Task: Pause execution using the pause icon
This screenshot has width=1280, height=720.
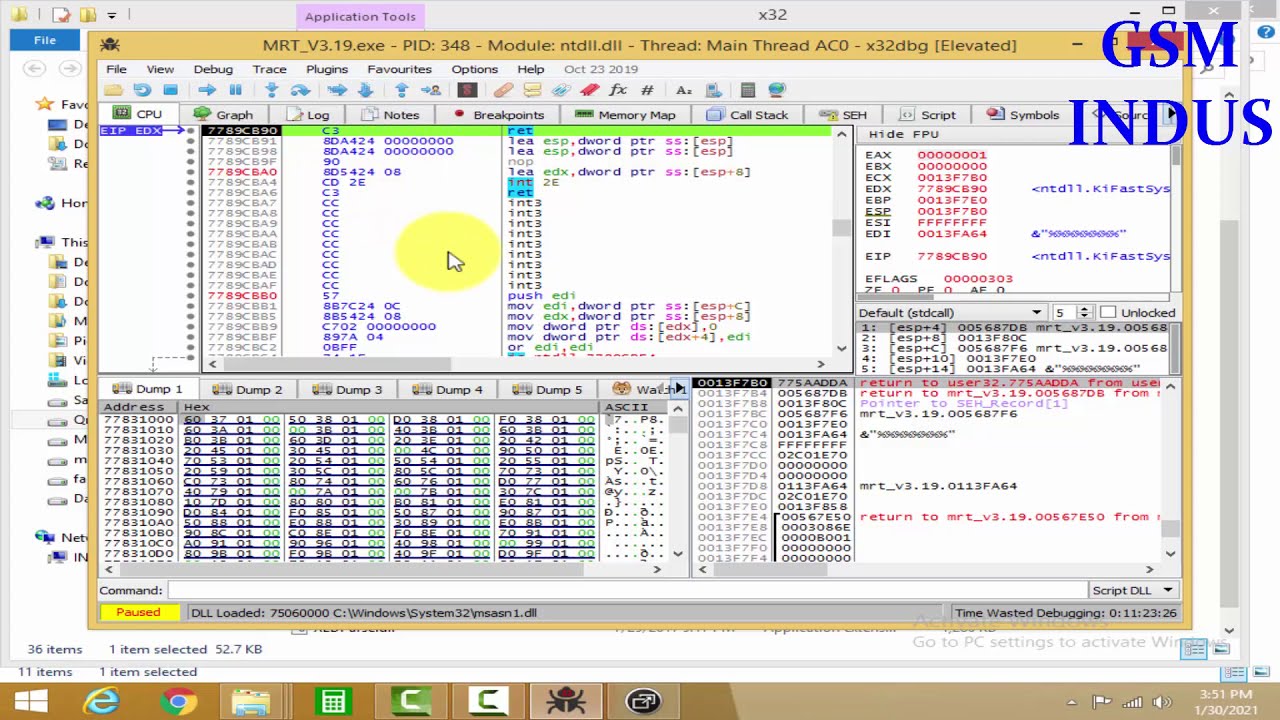Action: (x=235, y=90)
